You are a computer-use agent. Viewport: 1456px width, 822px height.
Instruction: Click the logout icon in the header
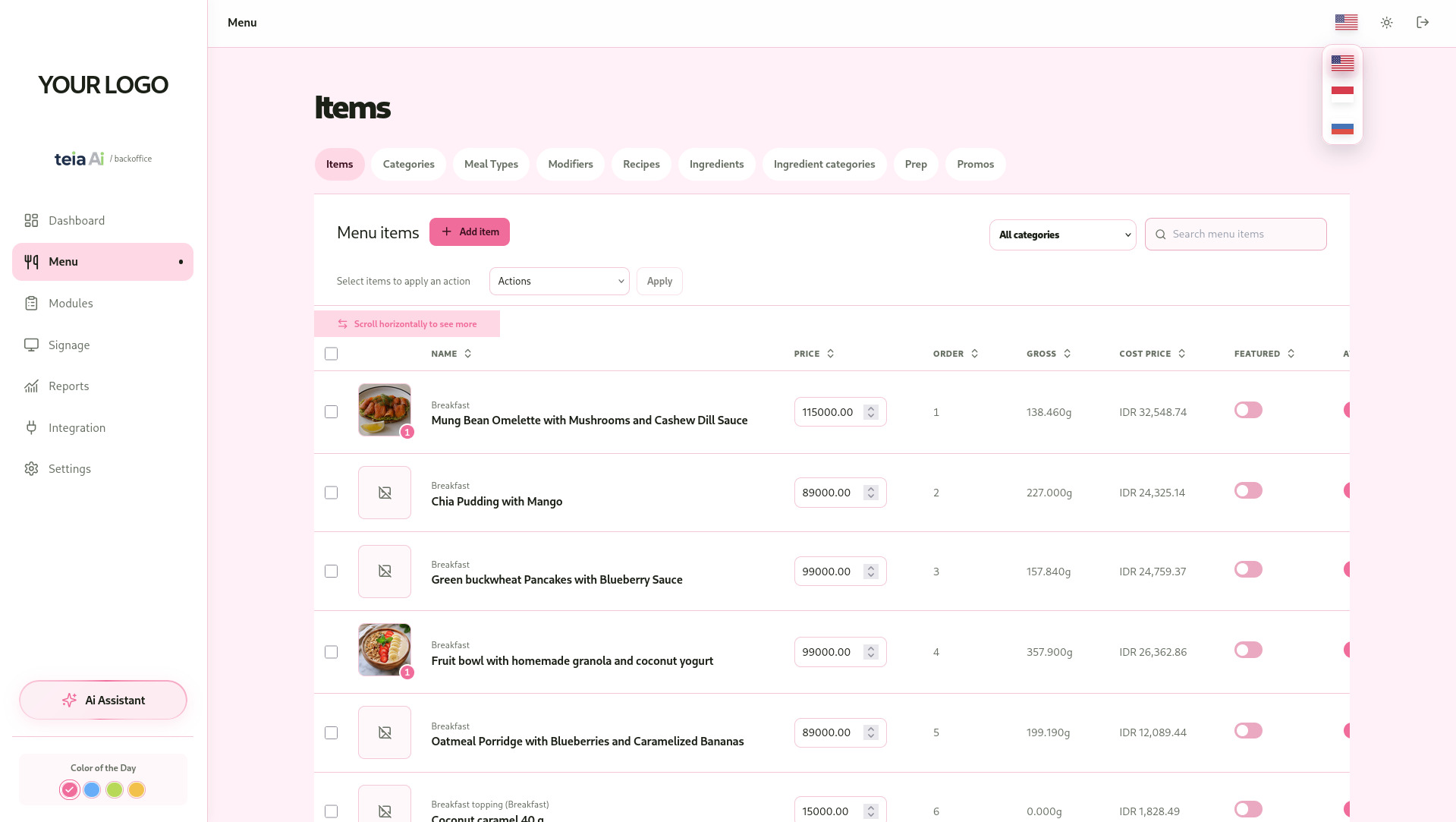click(x=1423, y=23)
